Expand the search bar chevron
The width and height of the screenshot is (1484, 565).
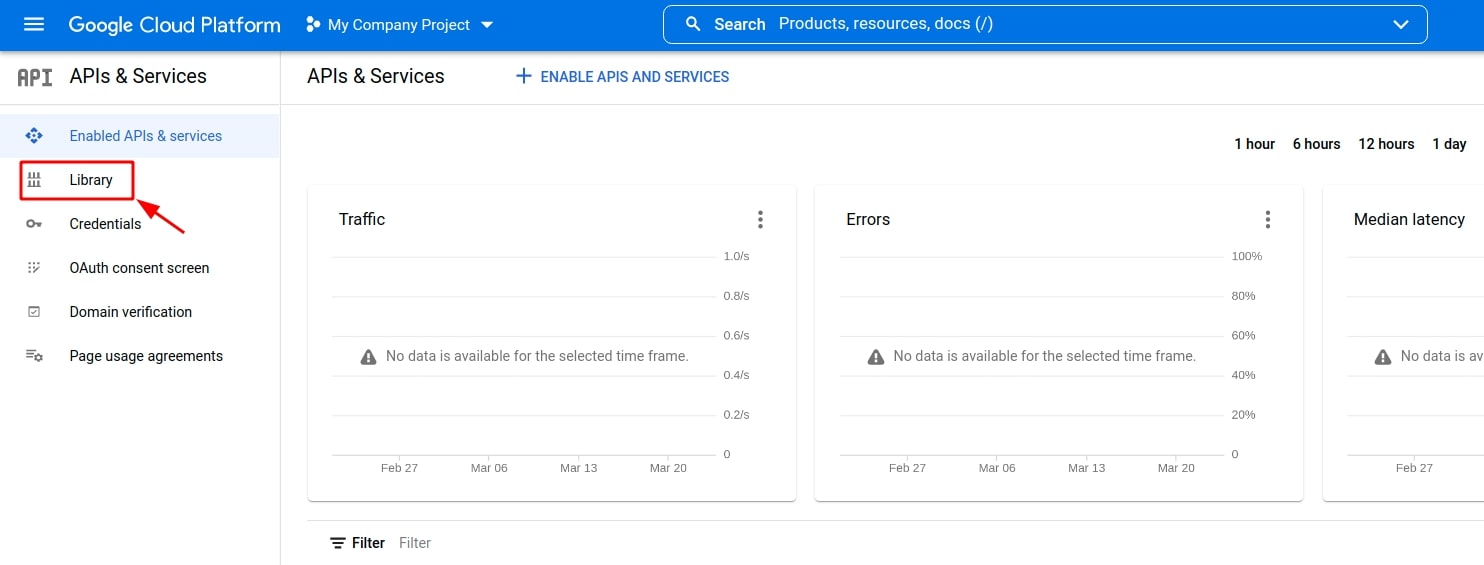click(x=1400, y=25)
